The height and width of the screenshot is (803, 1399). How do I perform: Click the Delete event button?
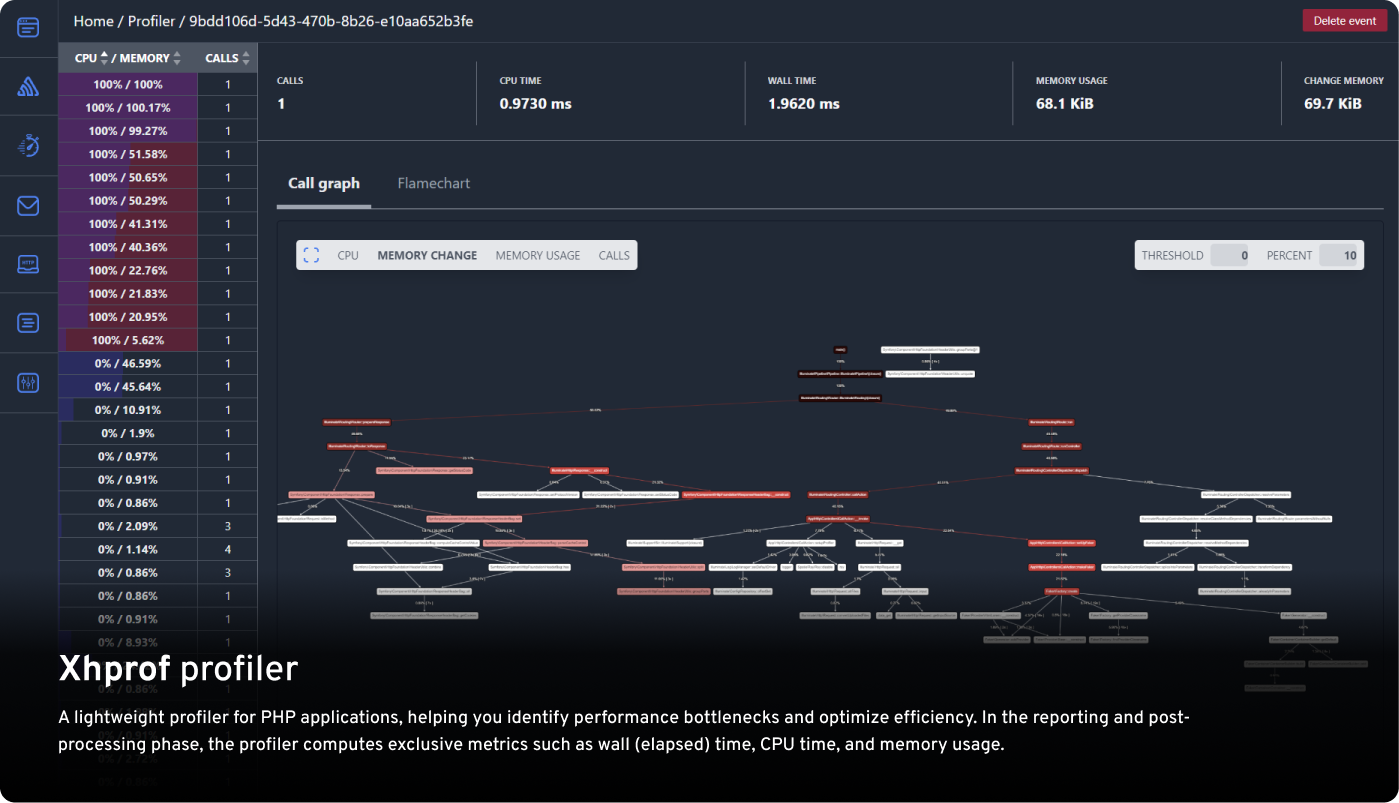pyautogui.click(x=1344, y=20)
